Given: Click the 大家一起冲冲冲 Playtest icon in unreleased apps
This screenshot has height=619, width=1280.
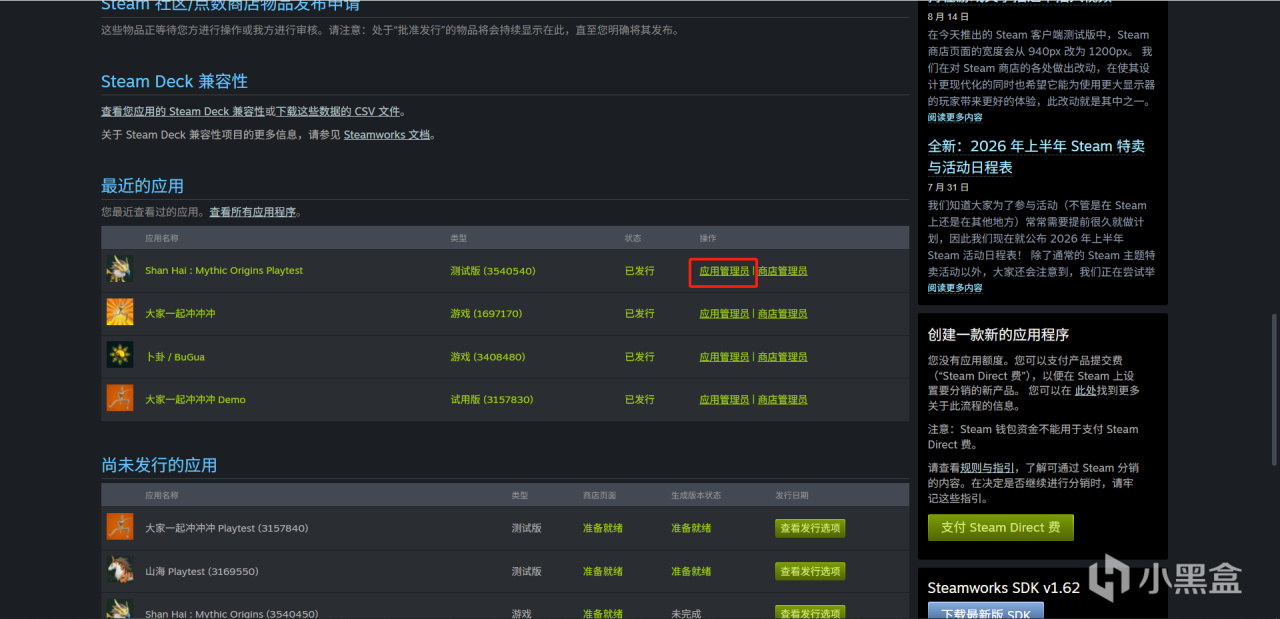Looking at the screenshot, I should pos(120,527).
